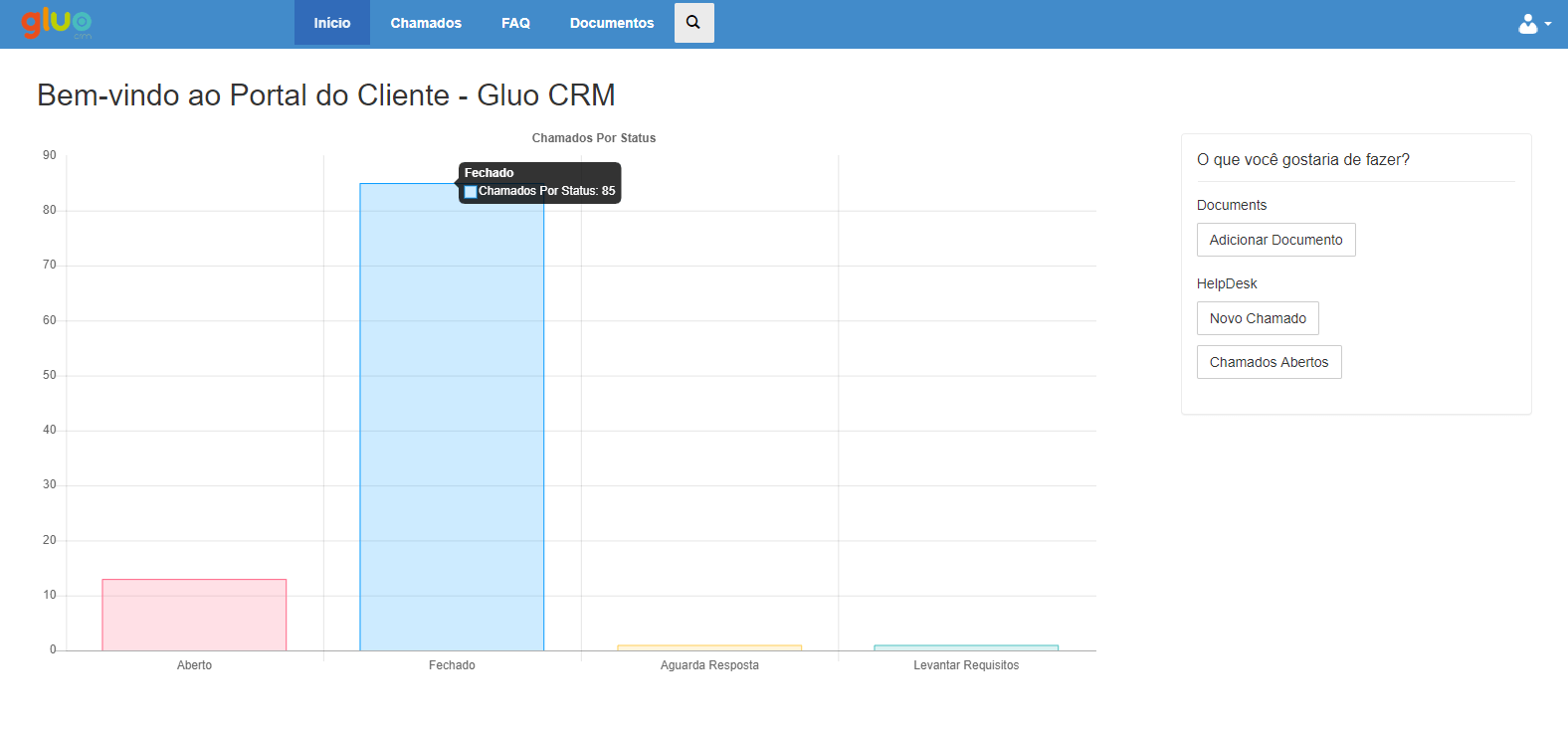Click the Adicionar Documento button
Viewport: 1568px width, 730px height.
[1275, 240]
